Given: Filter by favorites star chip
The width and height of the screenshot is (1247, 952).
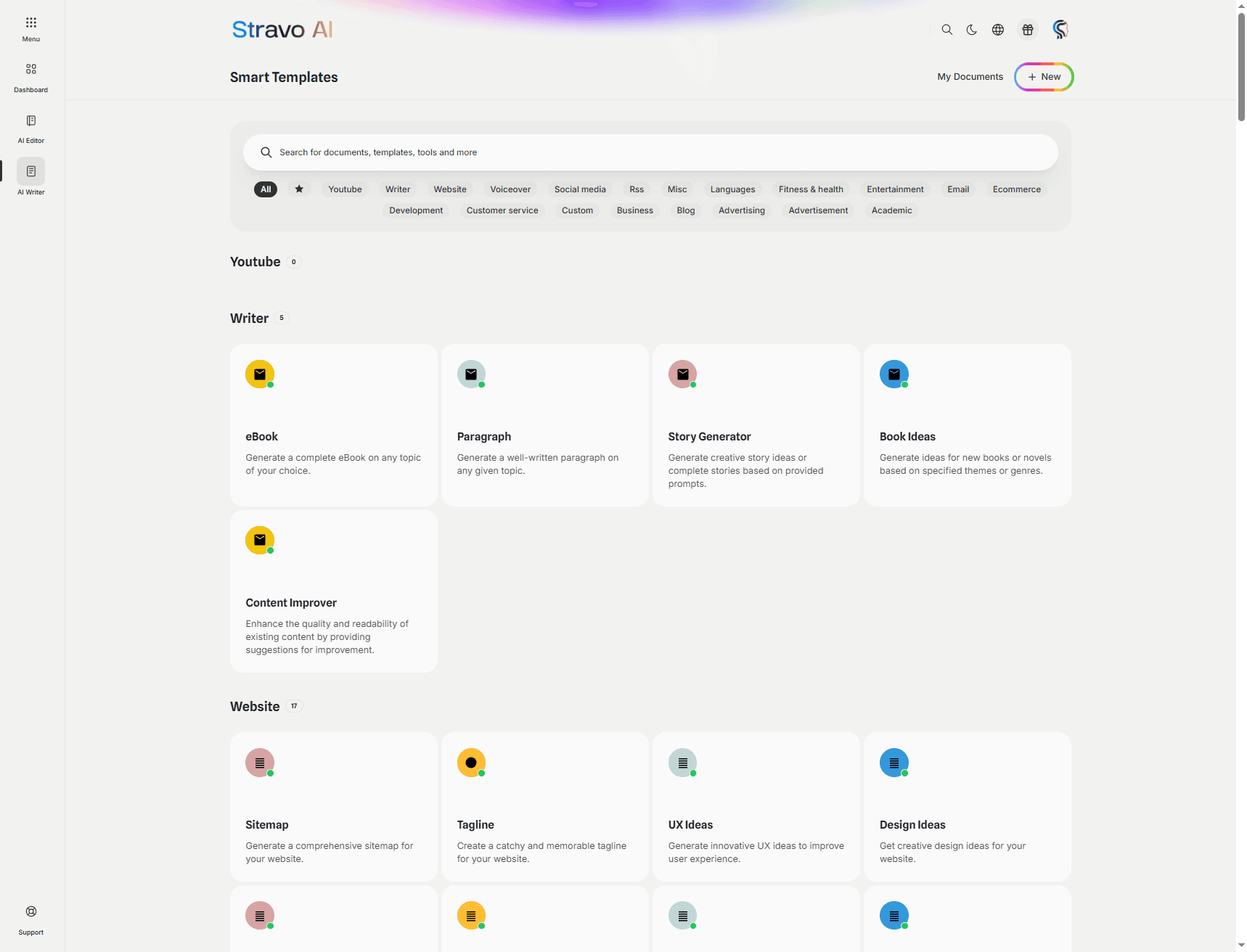Looking at the screenshot, I should 299,189.
